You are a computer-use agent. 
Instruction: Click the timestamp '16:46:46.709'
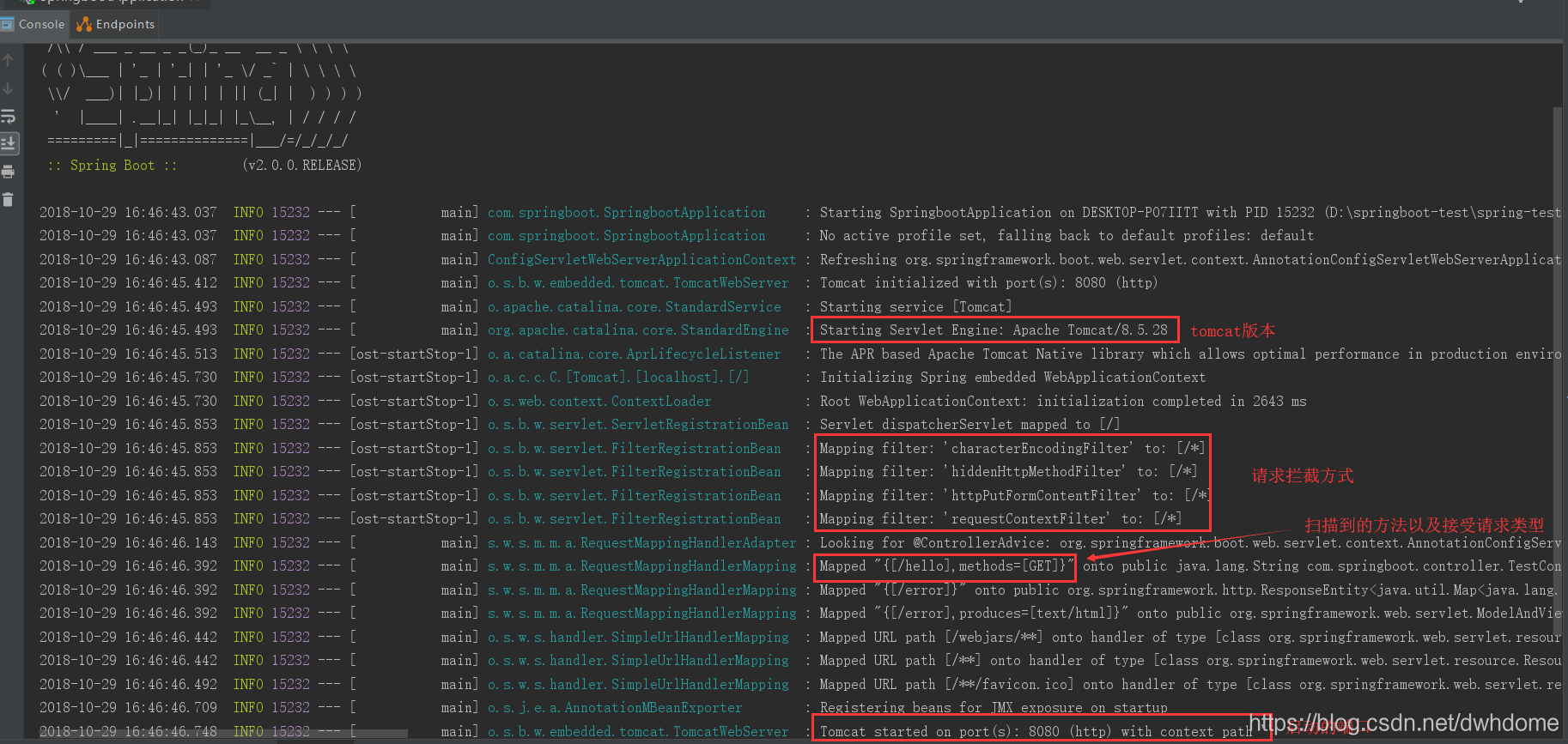(x=170, y=707)
